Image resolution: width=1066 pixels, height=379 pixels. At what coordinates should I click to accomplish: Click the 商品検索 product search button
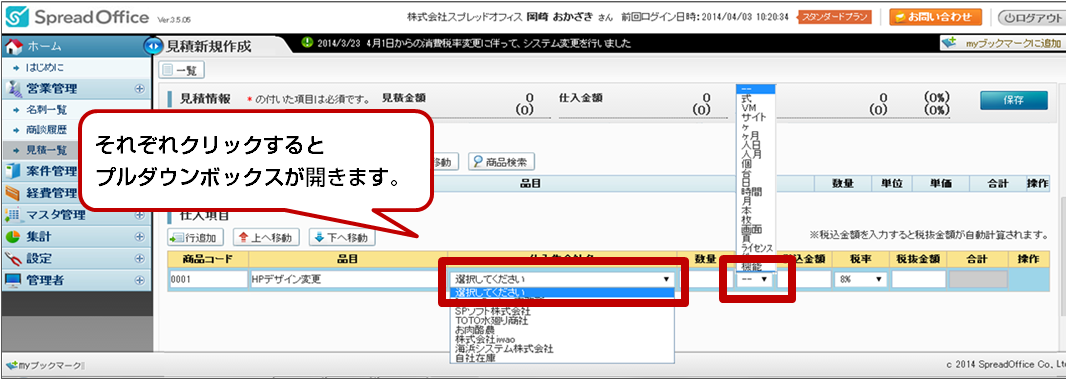pyautogui.click(x=502, y=162)
